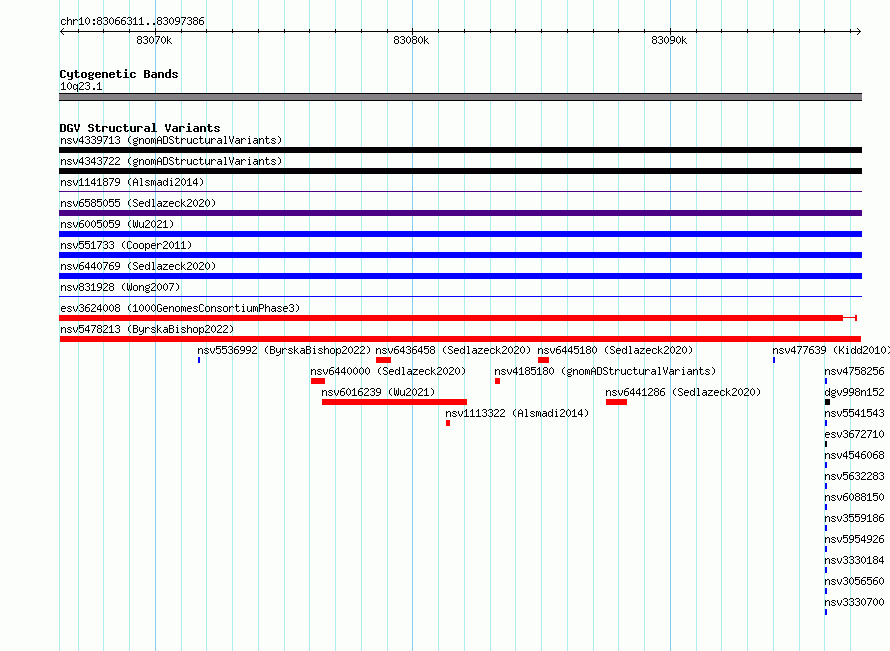Open the nsv6088150 variant label
Screen dimensions: 890x651
[x=854, y=497]
